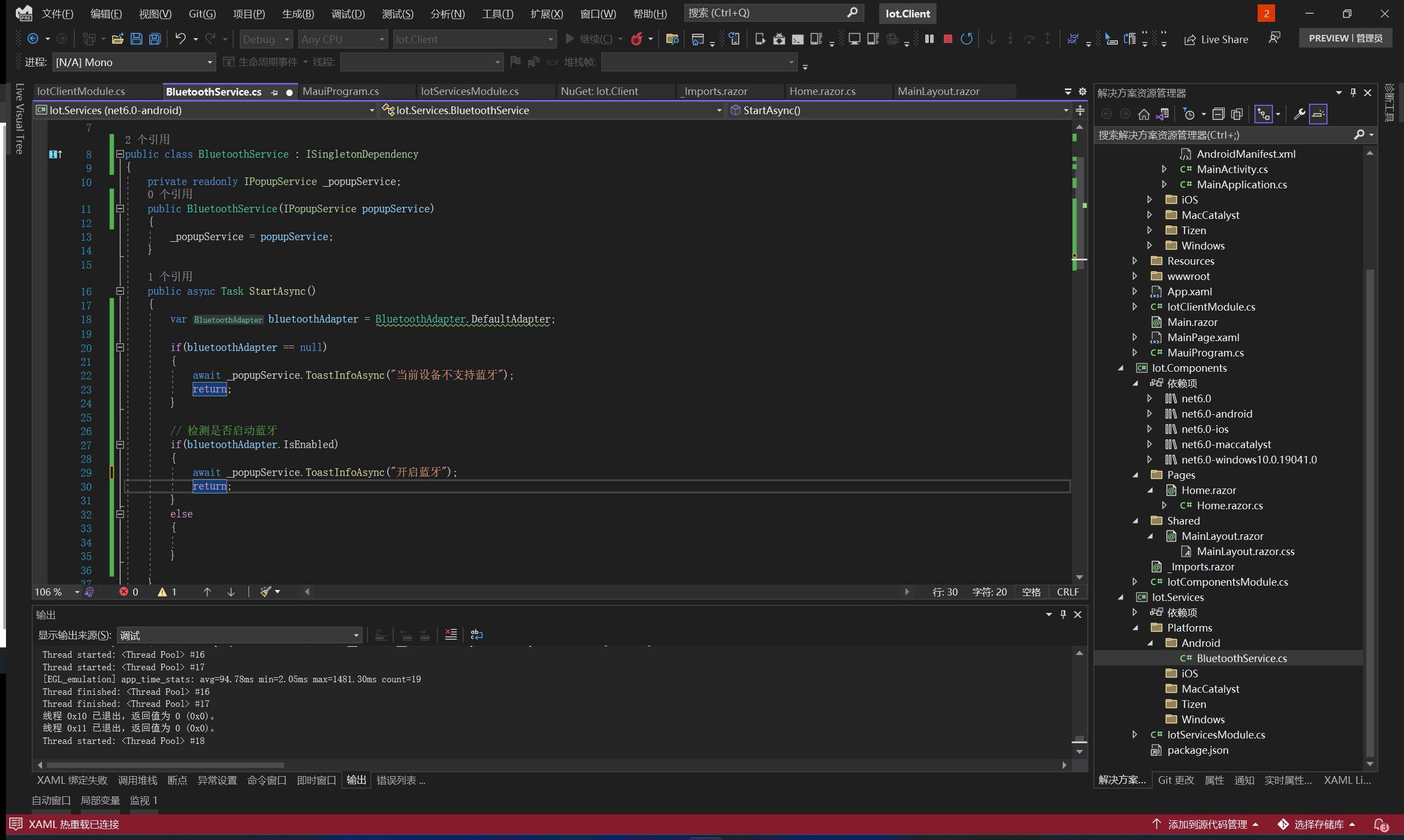Viewport: 1404px width, 840px height.
Task: Click the Restart debugging icon
Action: [x=966, y=39]
